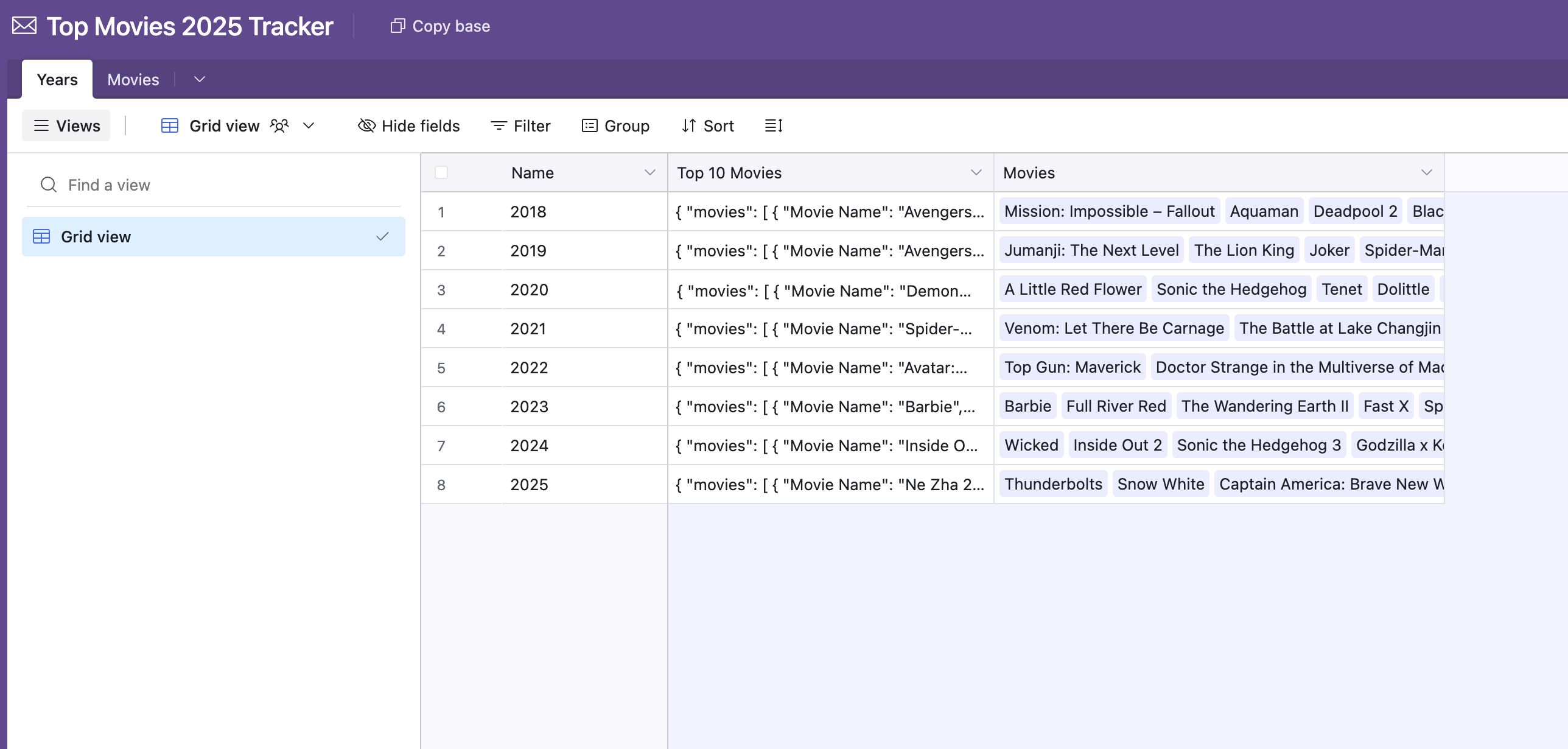1568x749 pixels.
Task: Open the Joker linked record
Action: 1329,250
